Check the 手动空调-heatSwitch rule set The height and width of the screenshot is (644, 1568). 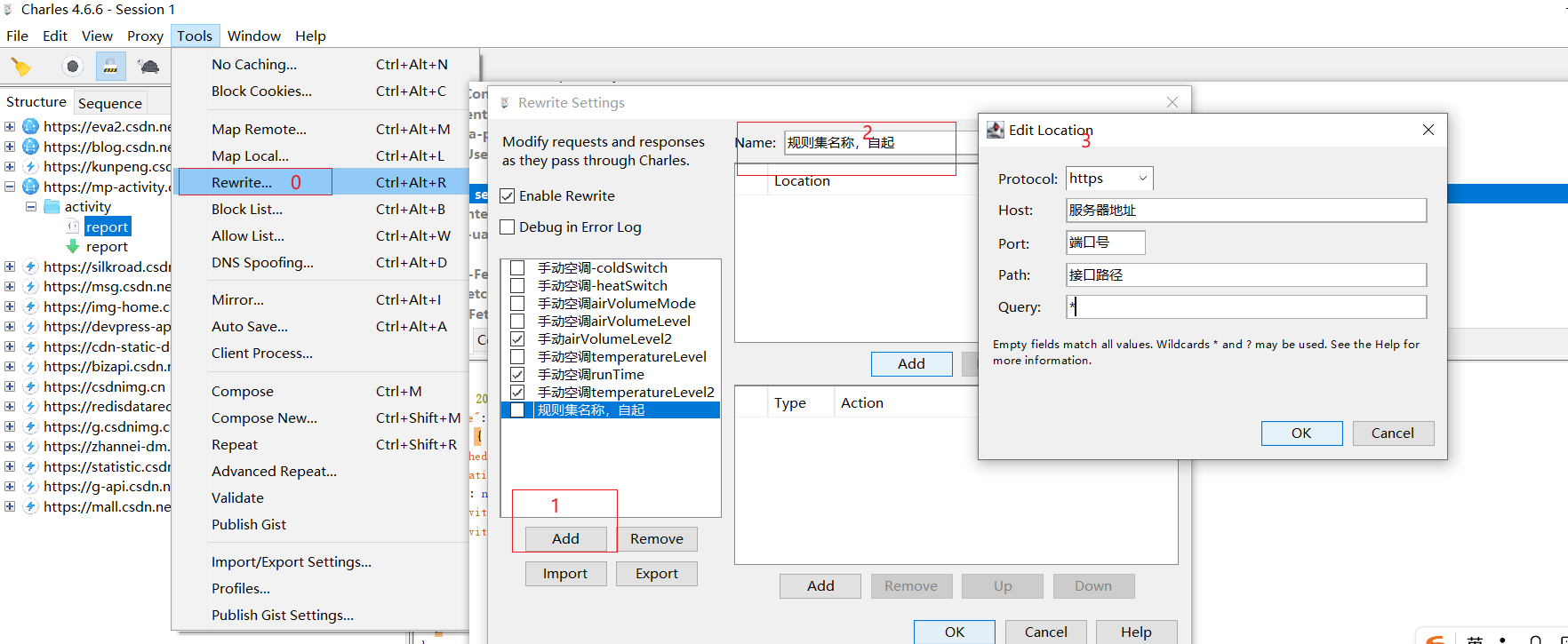pos(517,285)
